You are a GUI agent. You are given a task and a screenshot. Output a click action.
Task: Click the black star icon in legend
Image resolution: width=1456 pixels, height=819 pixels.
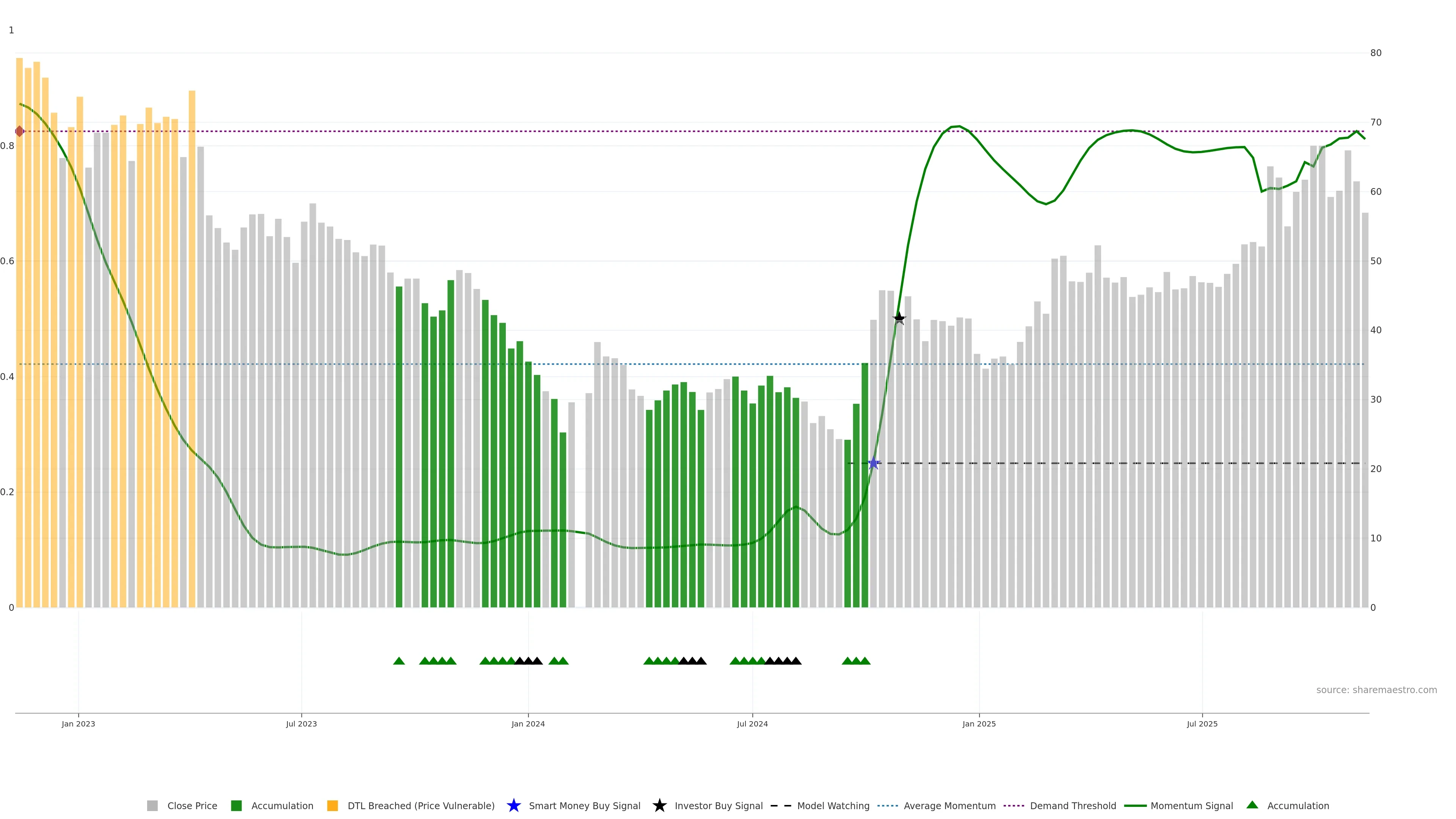(659, 805)
